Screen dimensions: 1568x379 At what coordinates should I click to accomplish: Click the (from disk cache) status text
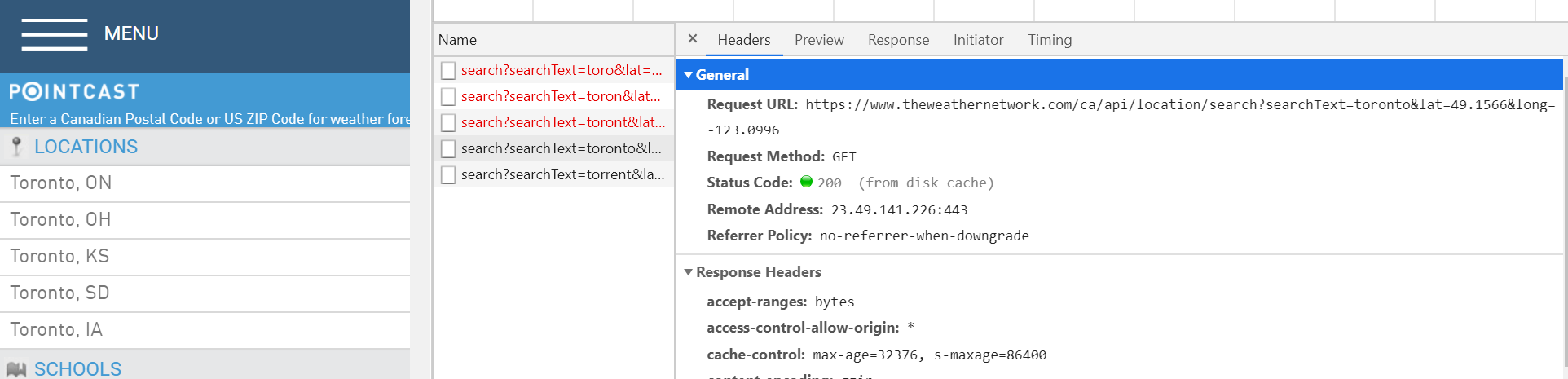(x=926, y=183)
